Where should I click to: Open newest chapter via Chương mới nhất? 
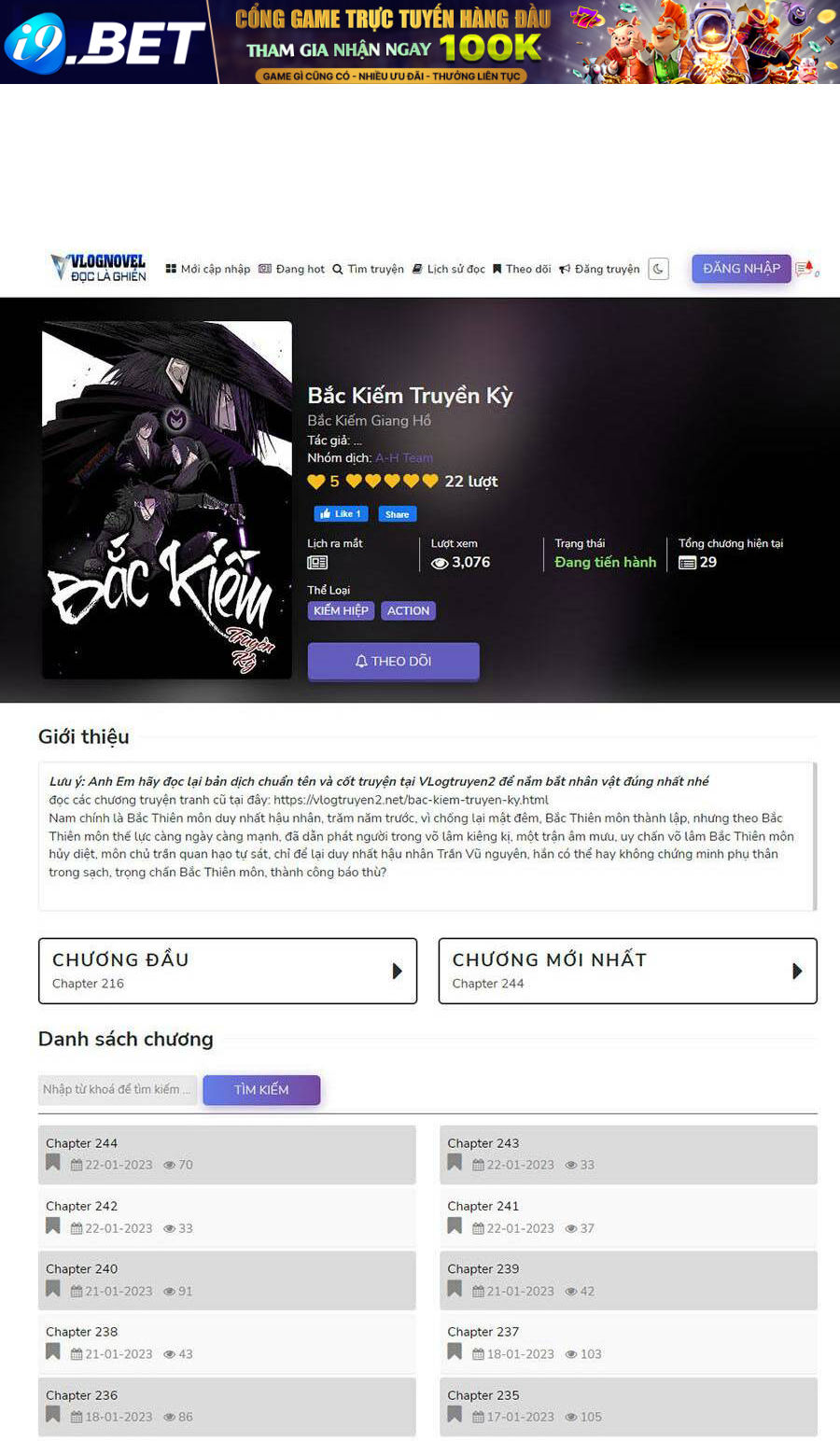(627, 971)
